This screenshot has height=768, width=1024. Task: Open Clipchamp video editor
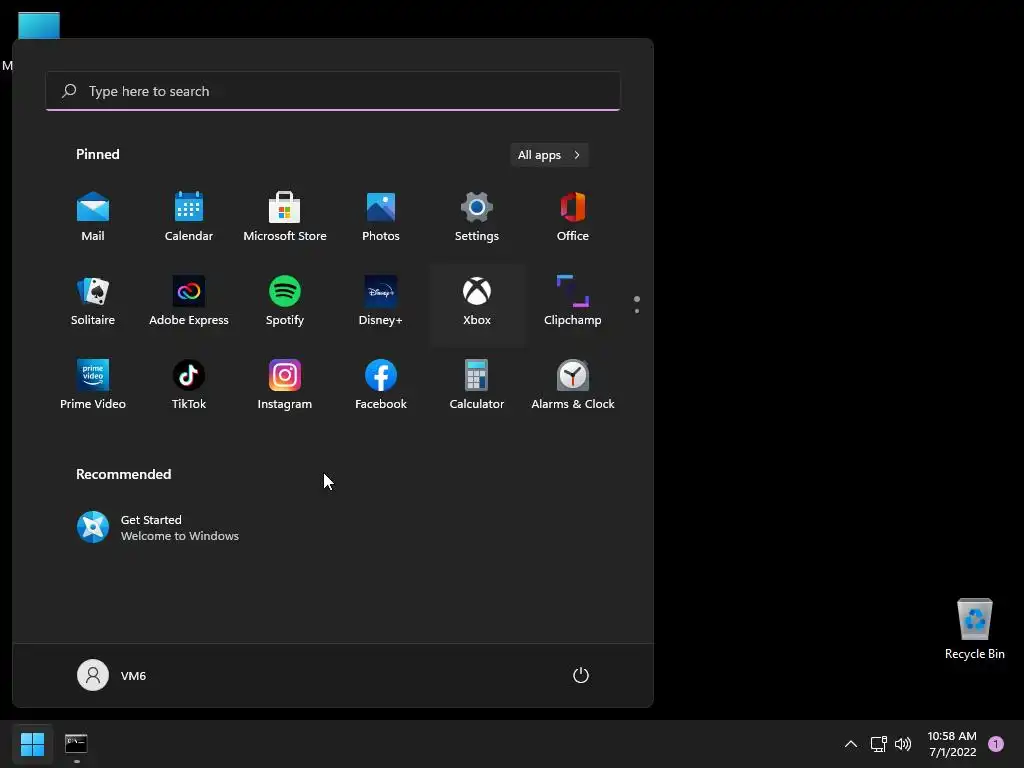pyautogui.click(x=573, y=301)
